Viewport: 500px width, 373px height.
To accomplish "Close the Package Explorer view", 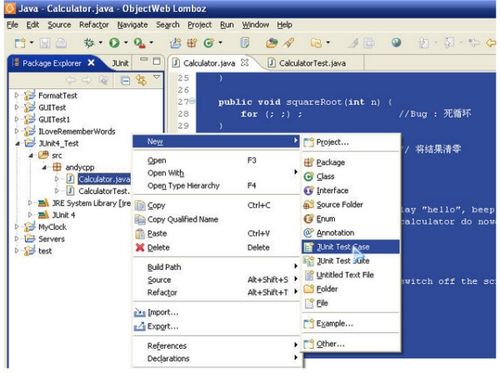I will tap(91, 63).
